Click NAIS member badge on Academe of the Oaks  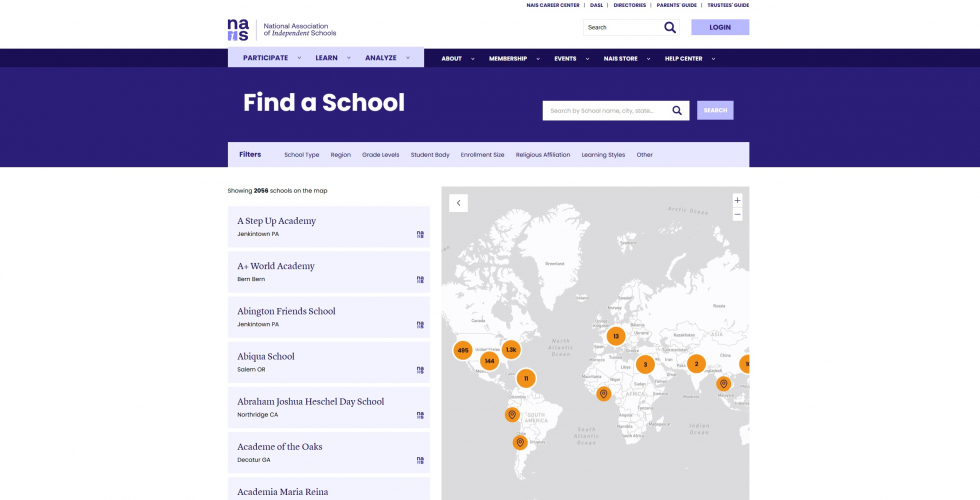(420, 460)
